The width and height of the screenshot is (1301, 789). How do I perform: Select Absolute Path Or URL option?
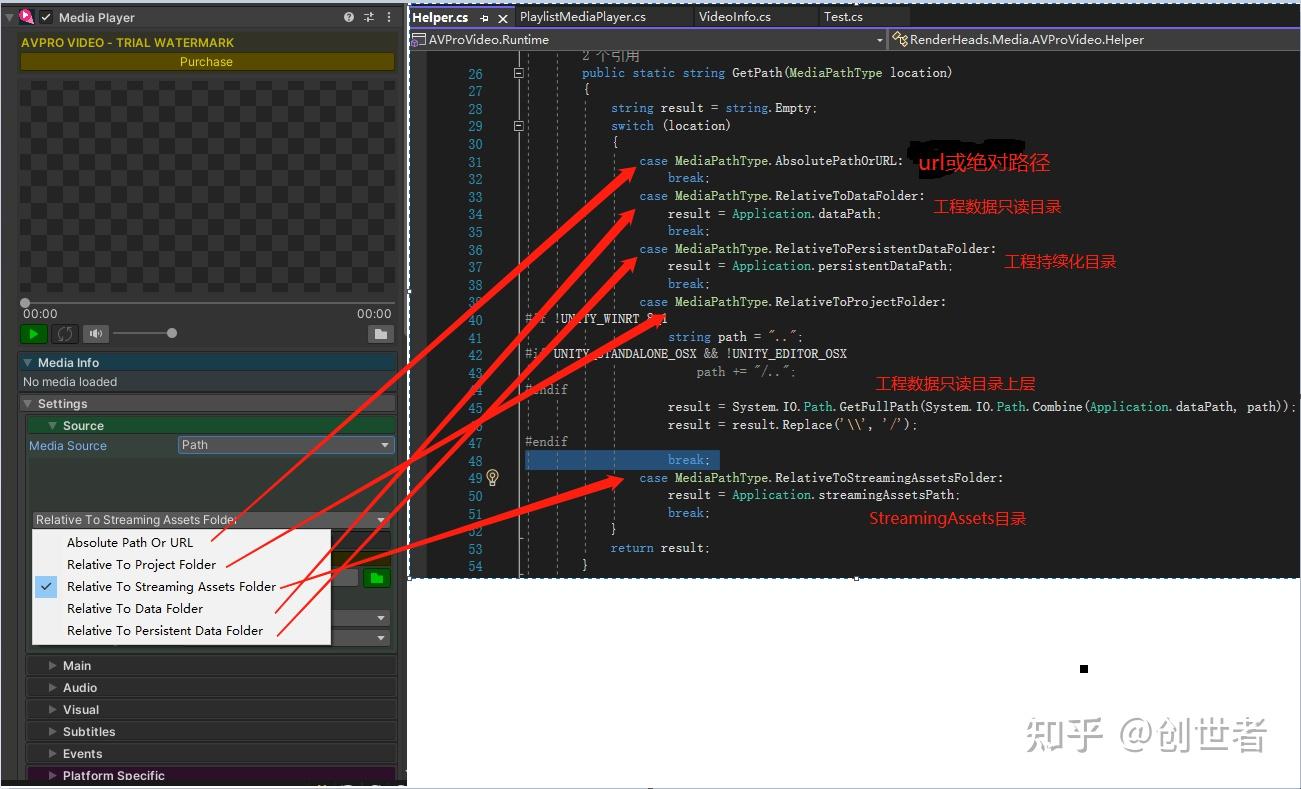pos(128,542)
